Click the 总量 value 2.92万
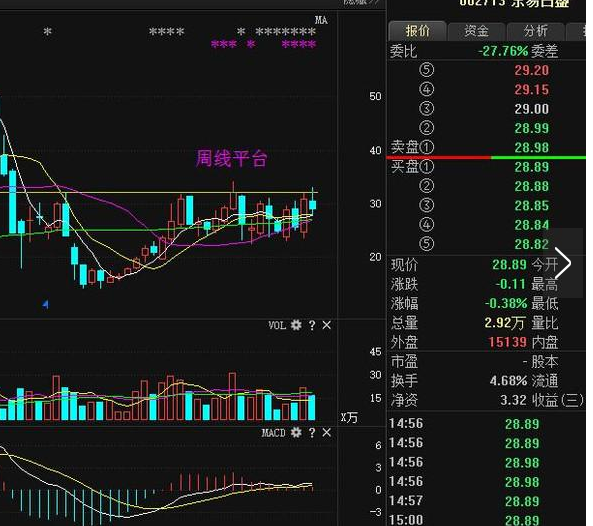The image size is (593, 526). click(x=504, y=323)
